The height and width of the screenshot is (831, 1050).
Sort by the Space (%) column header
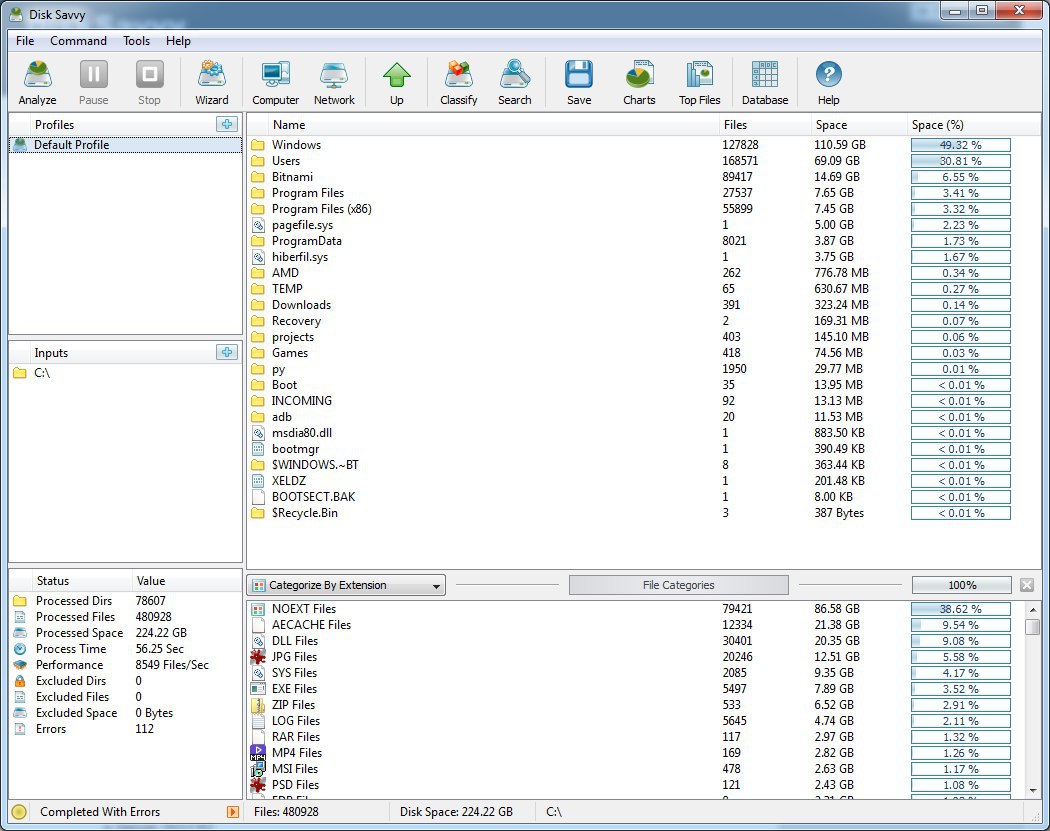click(973, 125)
